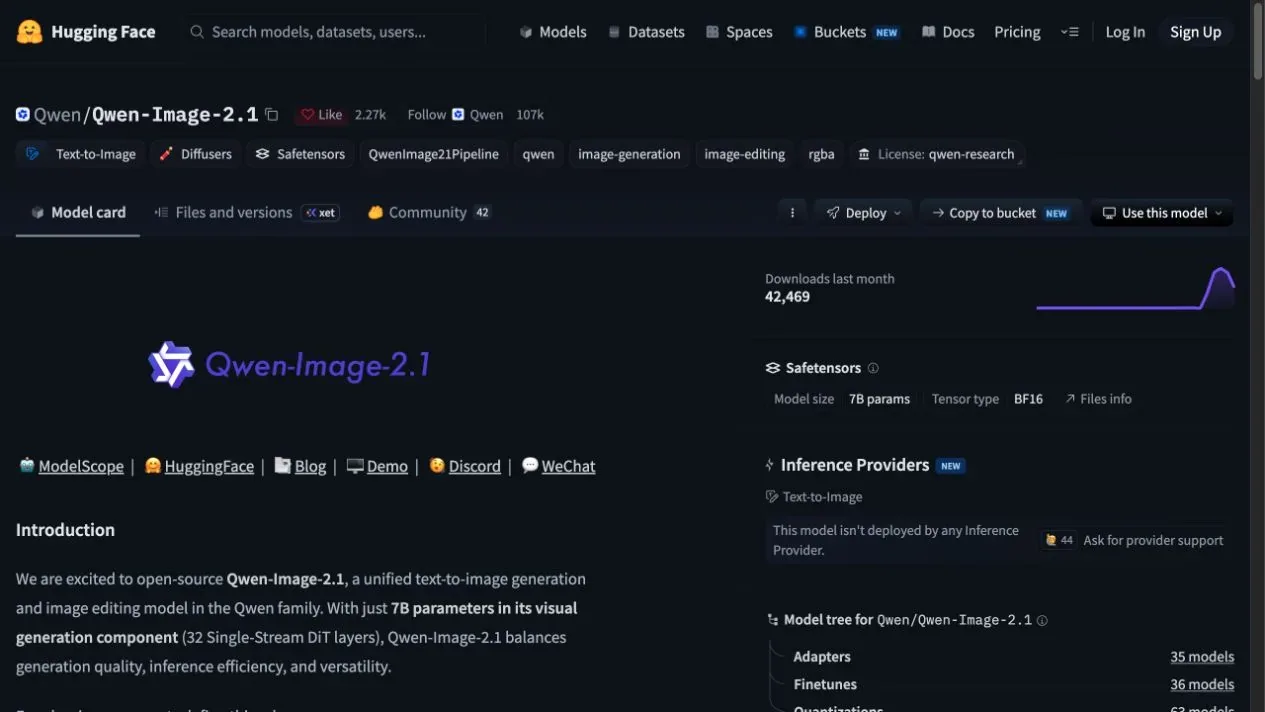Open the Files info link
1265x712 pixels.
(x=1098, y=399)
